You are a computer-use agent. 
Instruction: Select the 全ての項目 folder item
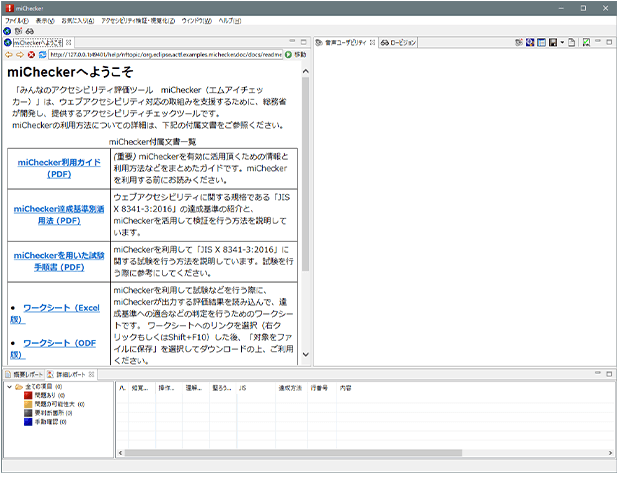[39, 387]
